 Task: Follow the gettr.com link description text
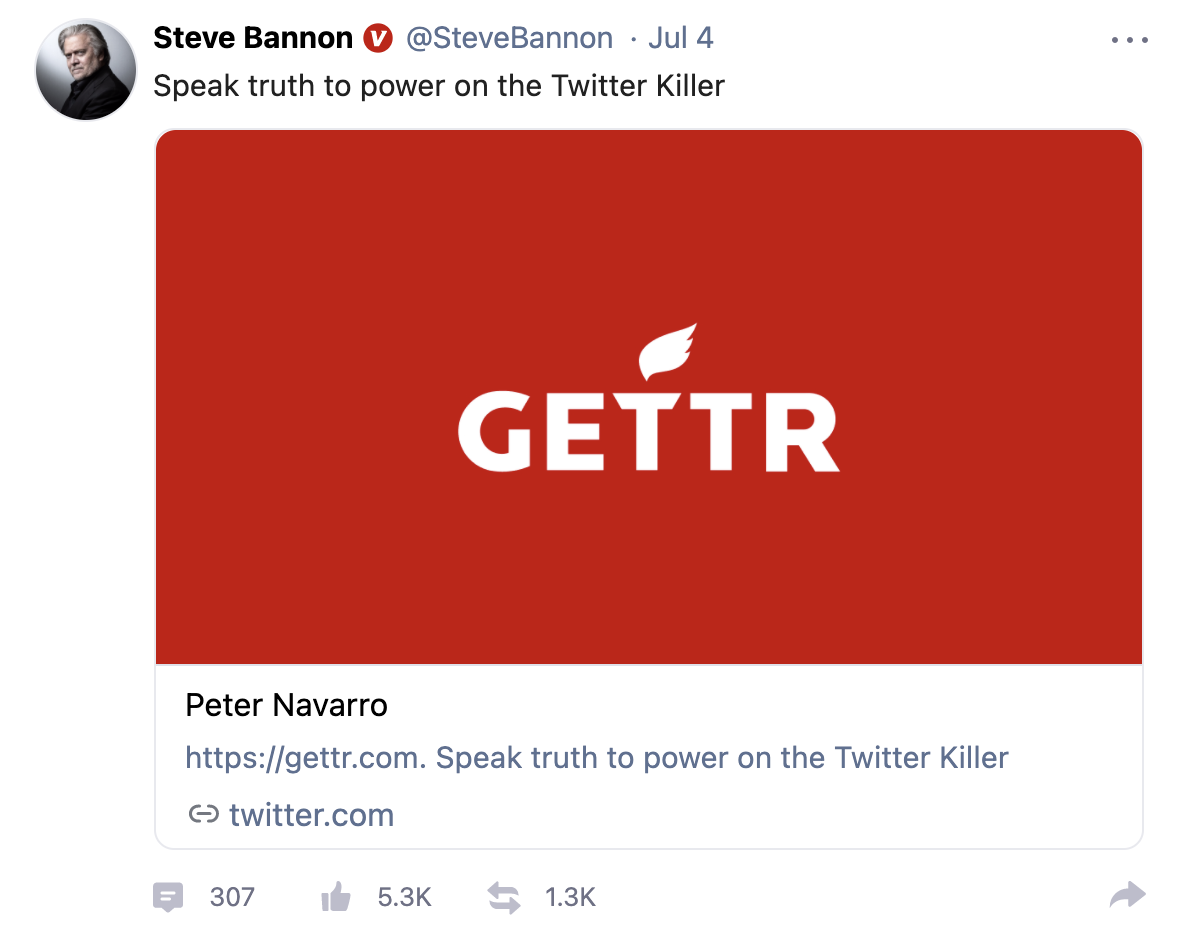597,758
